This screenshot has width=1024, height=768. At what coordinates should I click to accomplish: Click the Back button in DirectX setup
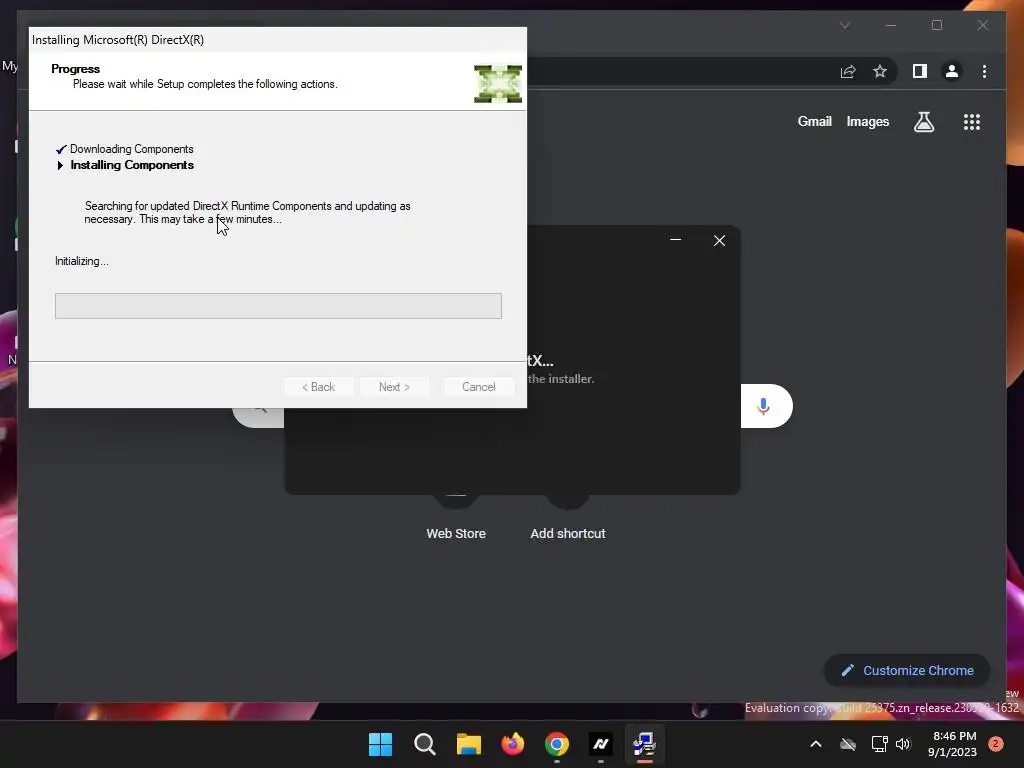tap(318, 387)
